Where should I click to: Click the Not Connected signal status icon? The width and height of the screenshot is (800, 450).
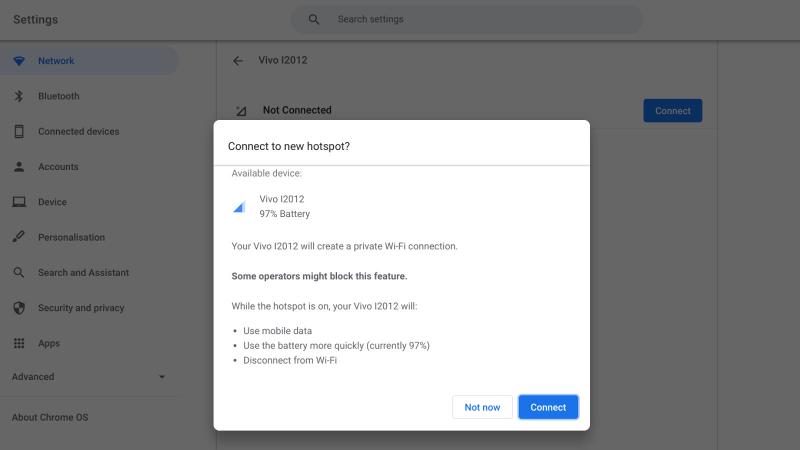pyautogui.click(x=241, y=111)
